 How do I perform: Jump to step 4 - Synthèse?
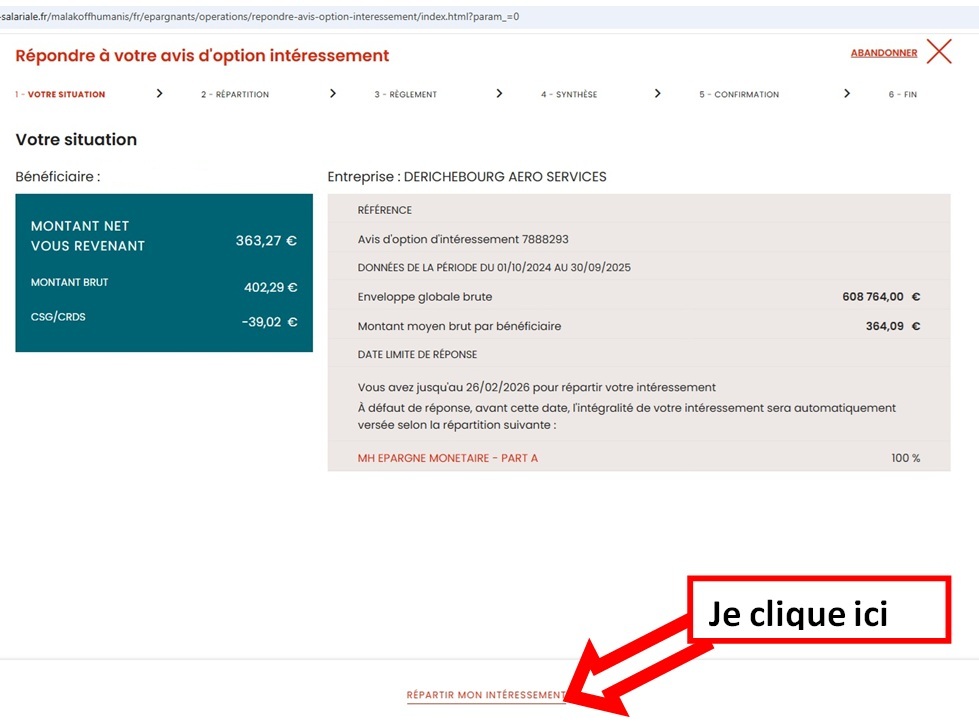coord(569,95)
